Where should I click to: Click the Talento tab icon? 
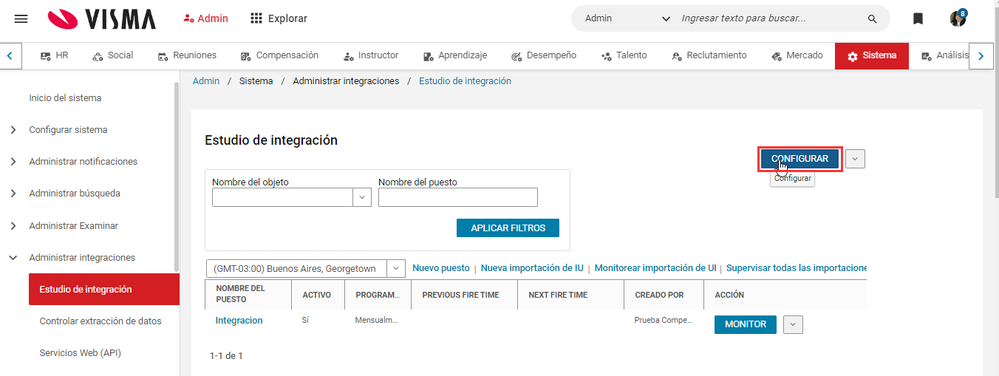tap(606, 56)
